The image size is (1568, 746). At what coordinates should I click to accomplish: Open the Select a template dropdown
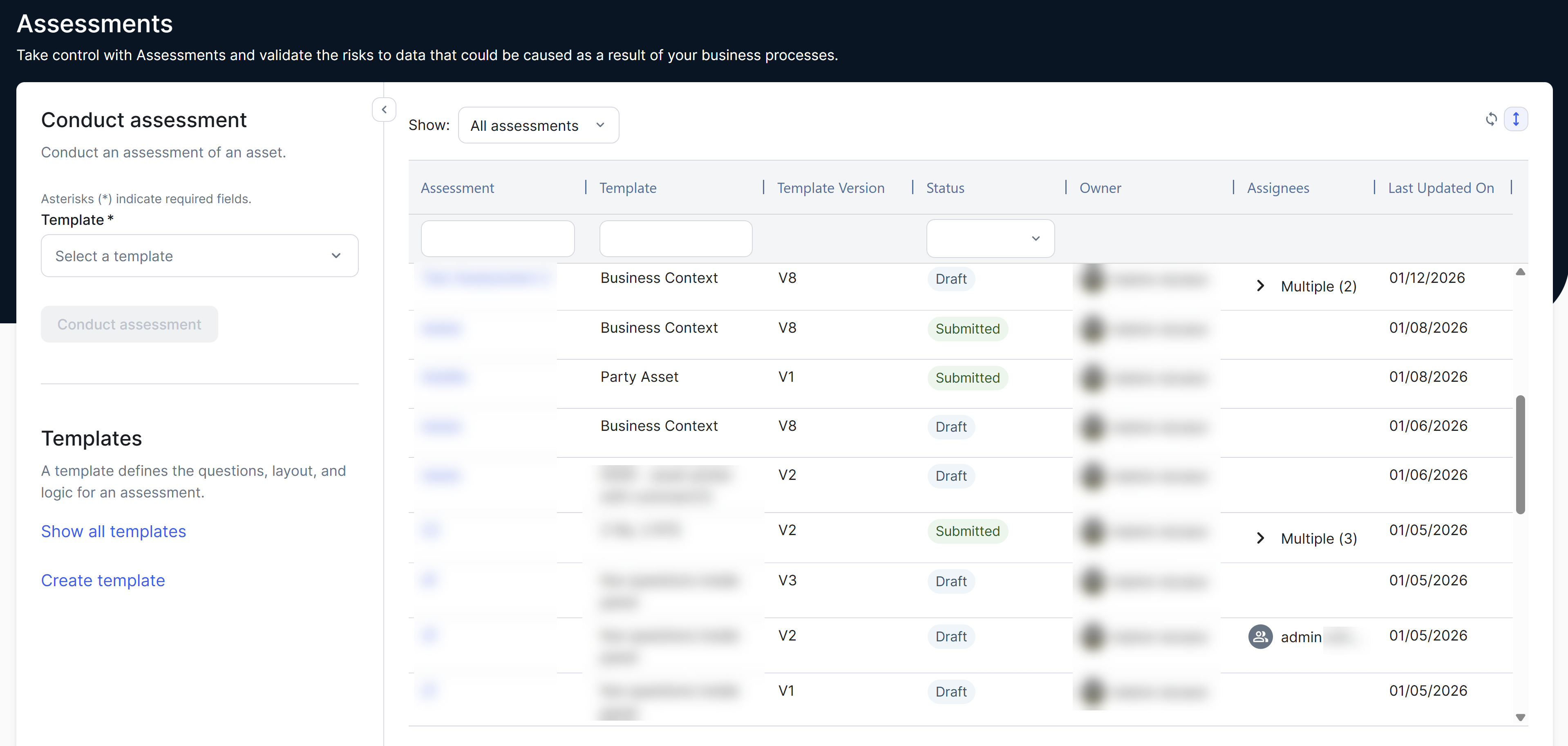(199, 256)
